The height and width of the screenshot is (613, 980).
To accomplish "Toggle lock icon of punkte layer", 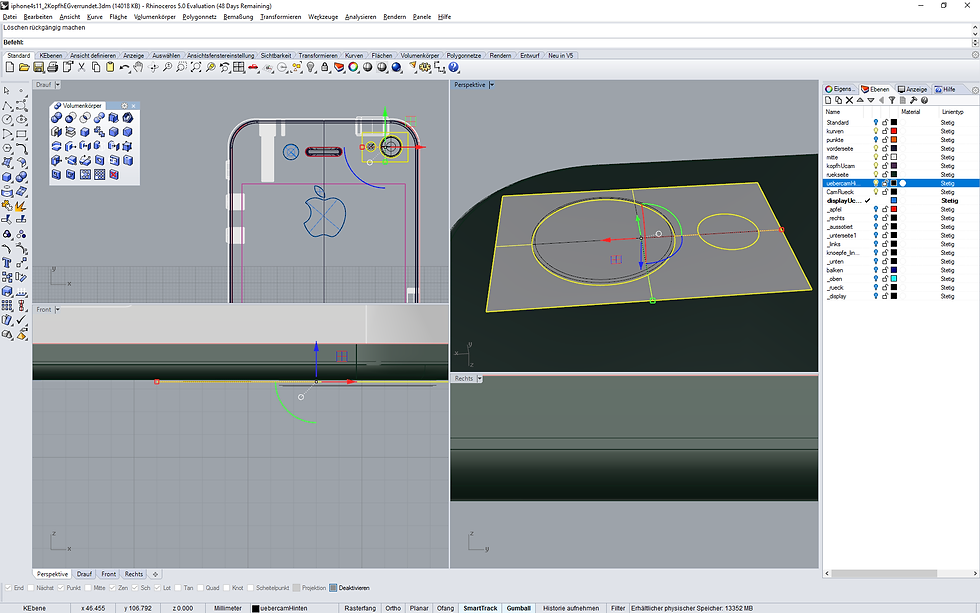I will tap(885, 140).
